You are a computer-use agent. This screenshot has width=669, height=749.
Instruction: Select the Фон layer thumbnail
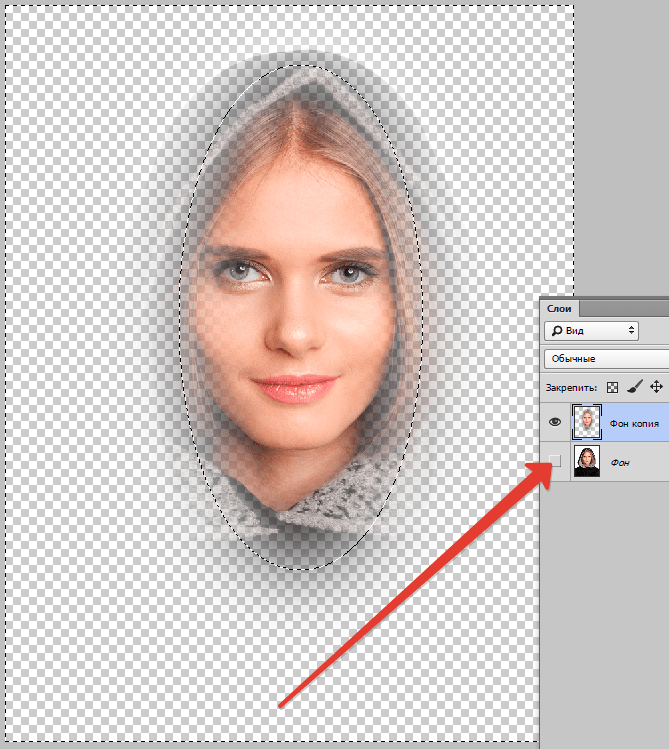pos(587,461)
